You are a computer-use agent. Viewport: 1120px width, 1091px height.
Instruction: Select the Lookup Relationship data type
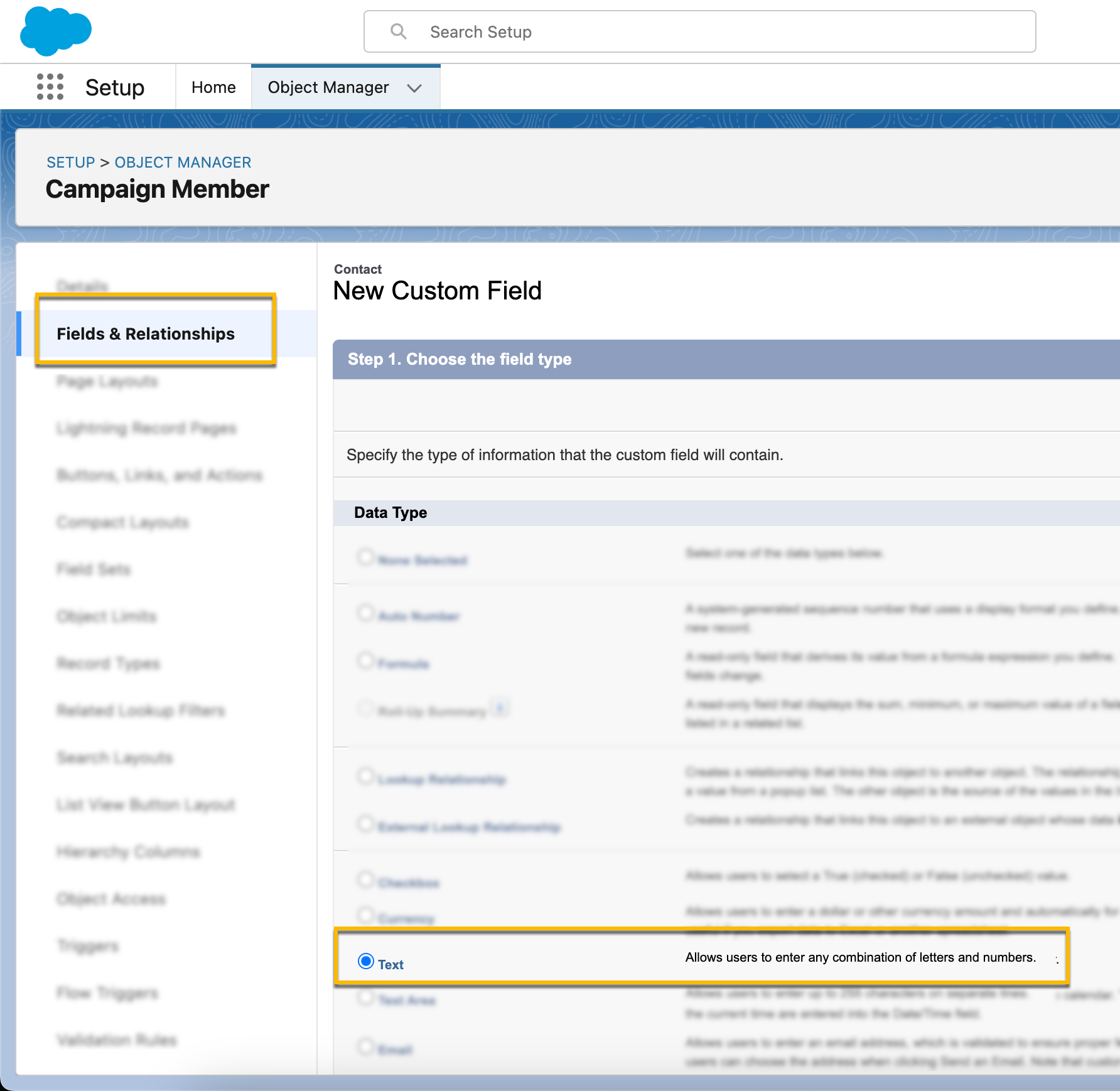coord(366,777)
